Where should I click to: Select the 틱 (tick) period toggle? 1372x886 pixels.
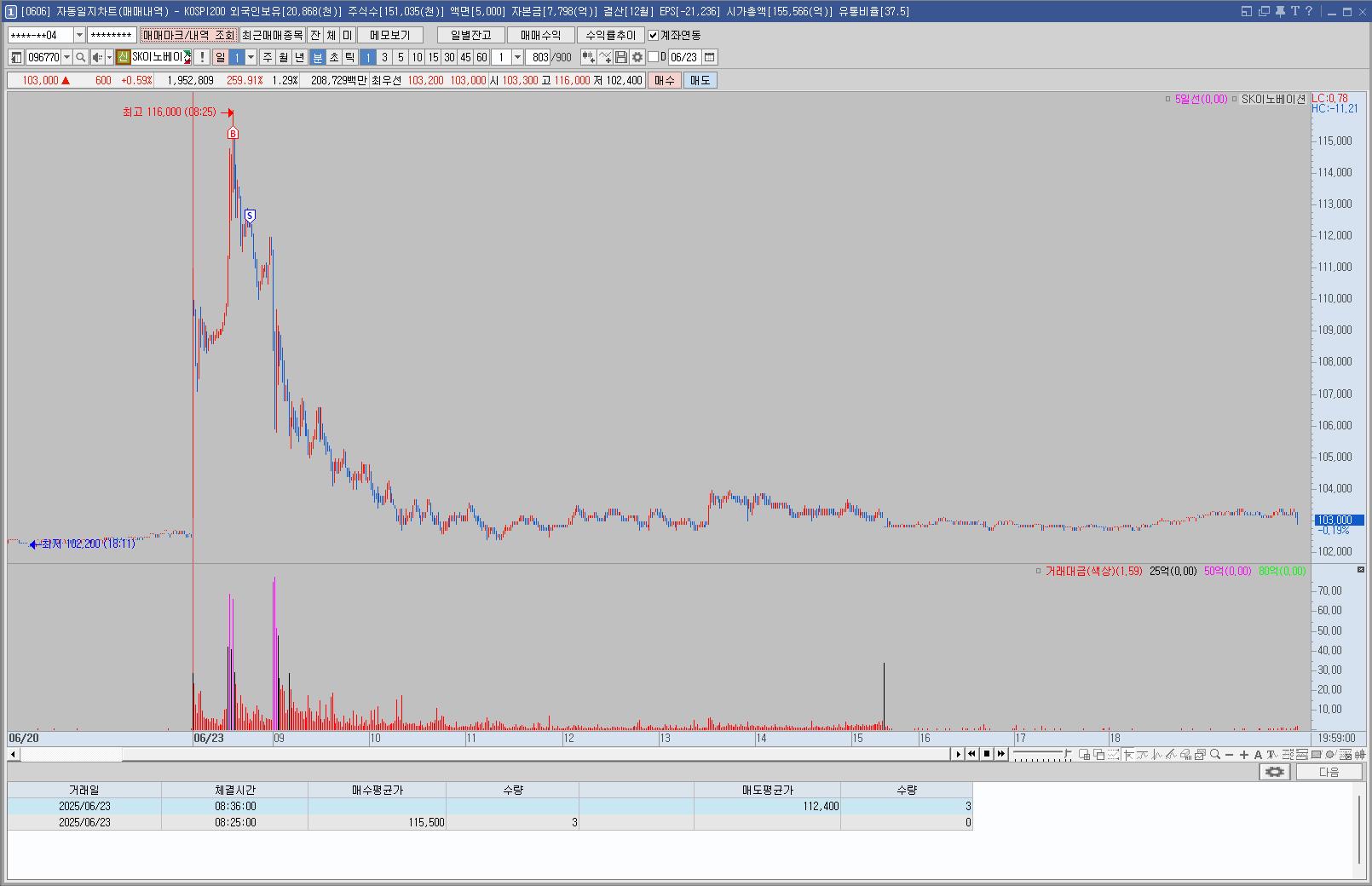coord(350,57)
